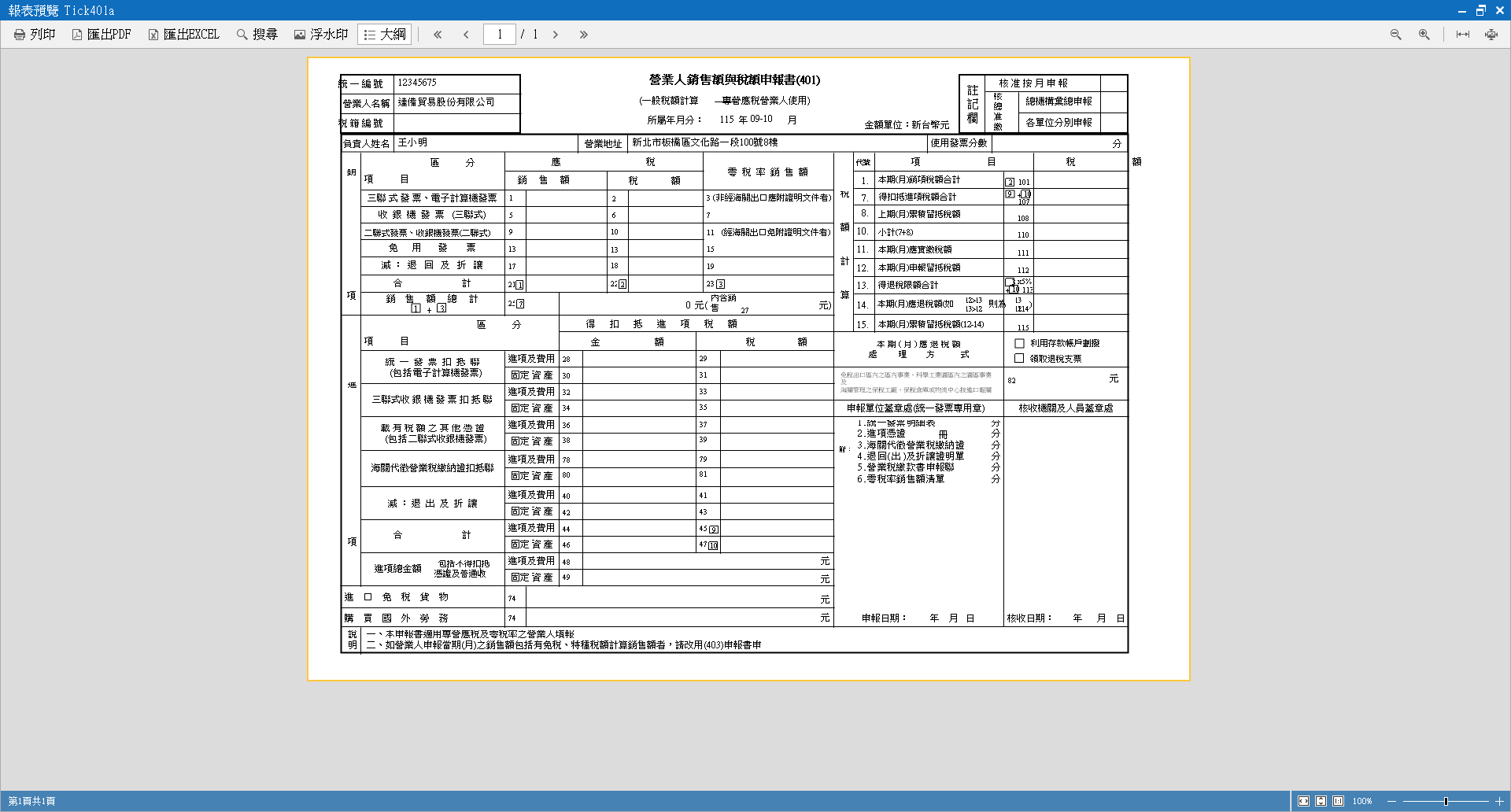Go to the next page

556,35
